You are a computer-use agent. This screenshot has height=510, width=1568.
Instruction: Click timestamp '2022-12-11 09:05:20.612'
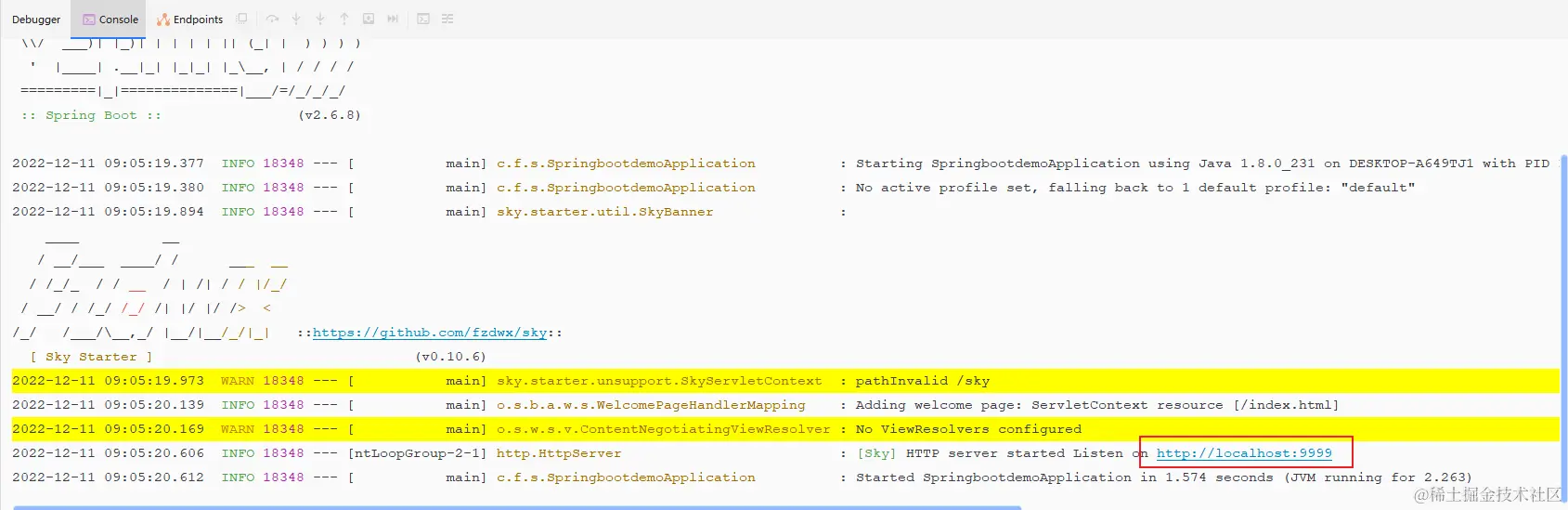pos(108,477)
